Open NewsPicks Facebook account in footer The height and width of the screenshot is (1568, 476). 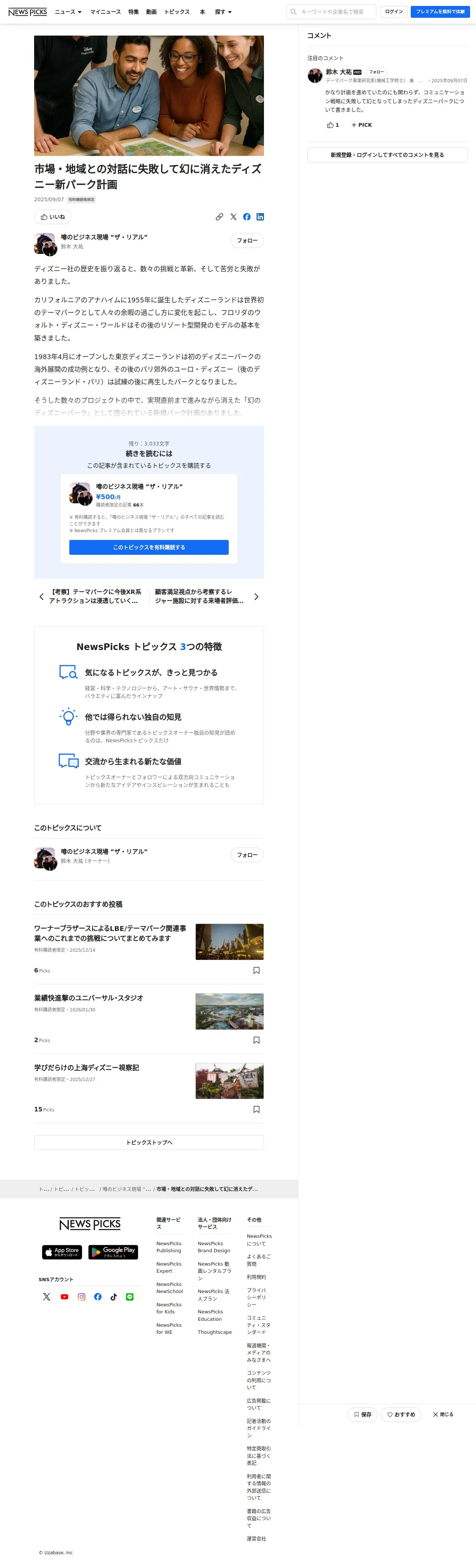tap(97, 1297)
